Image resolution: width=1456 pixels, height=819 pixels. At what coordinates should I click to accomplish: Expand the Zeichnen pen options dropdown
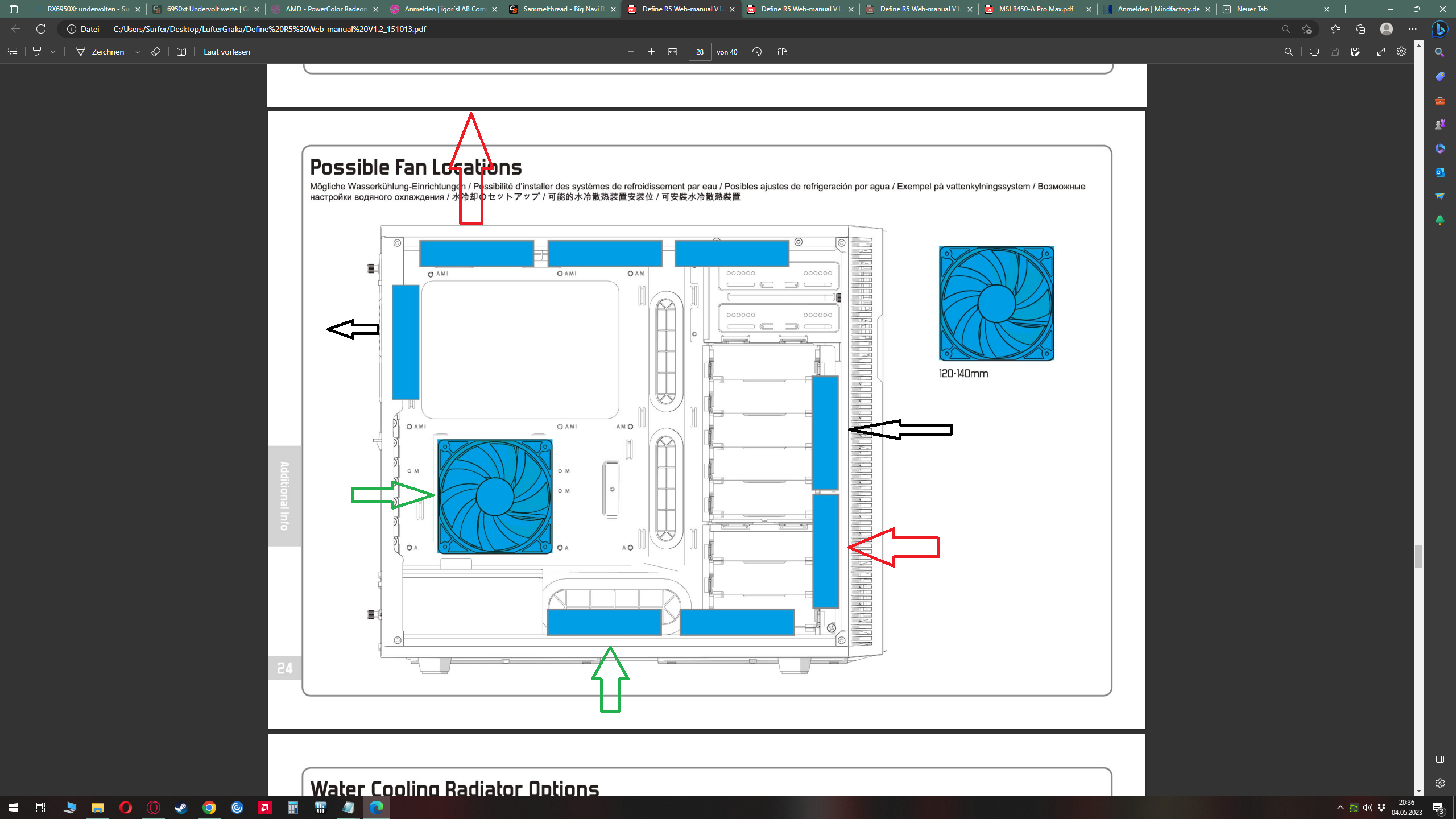[x=138, y=52]
